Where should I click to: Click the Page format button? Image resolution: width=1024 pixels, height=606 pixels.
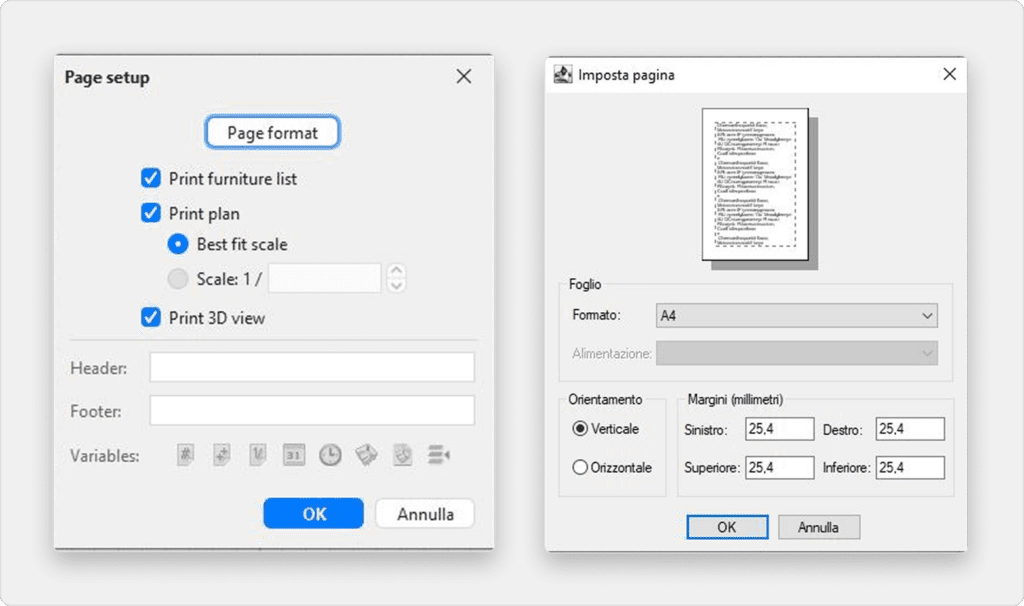click(x=272, y=132)
